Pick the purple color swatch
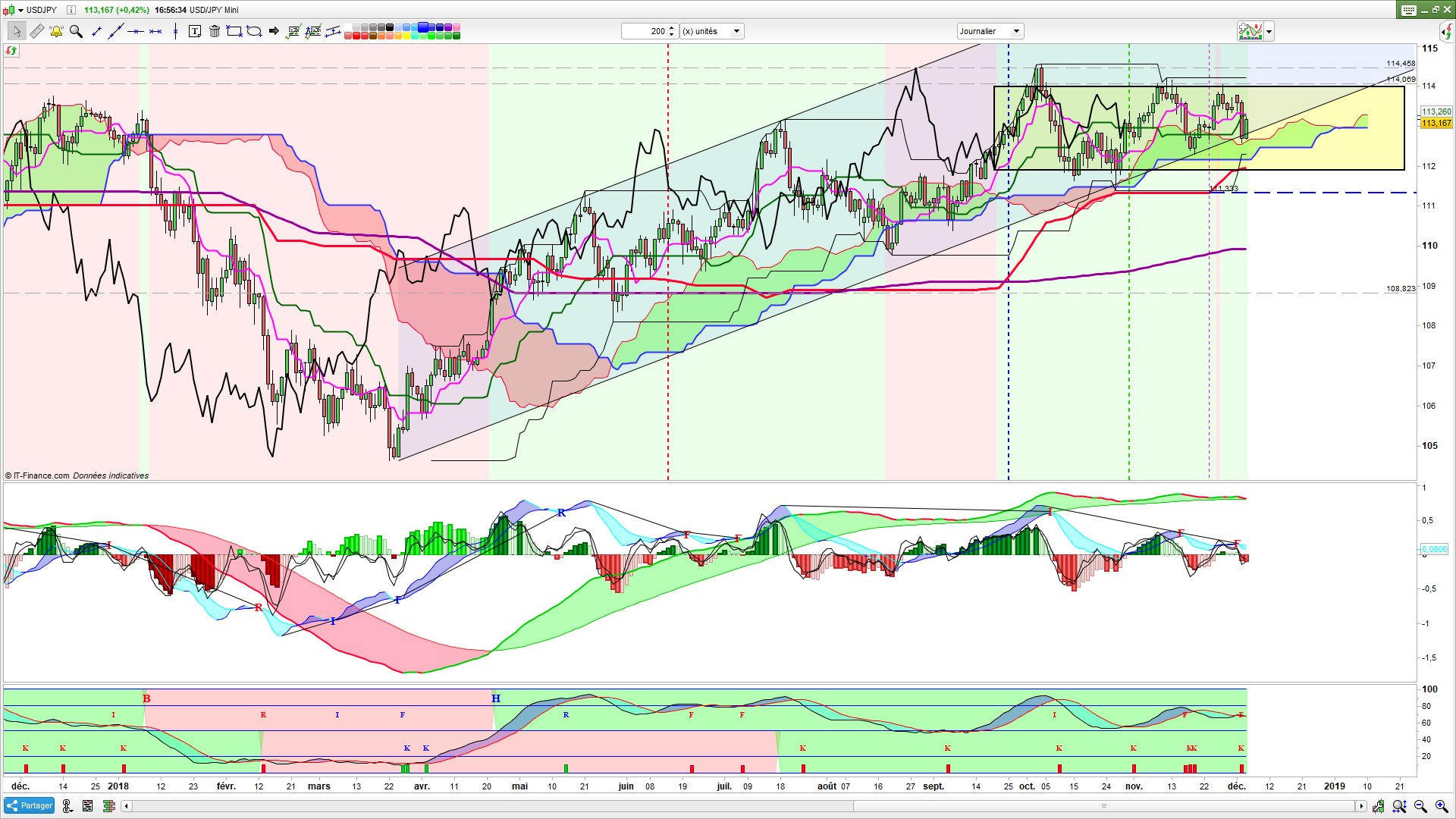This screenshot has width=1456, height=819. click(448, 27)
